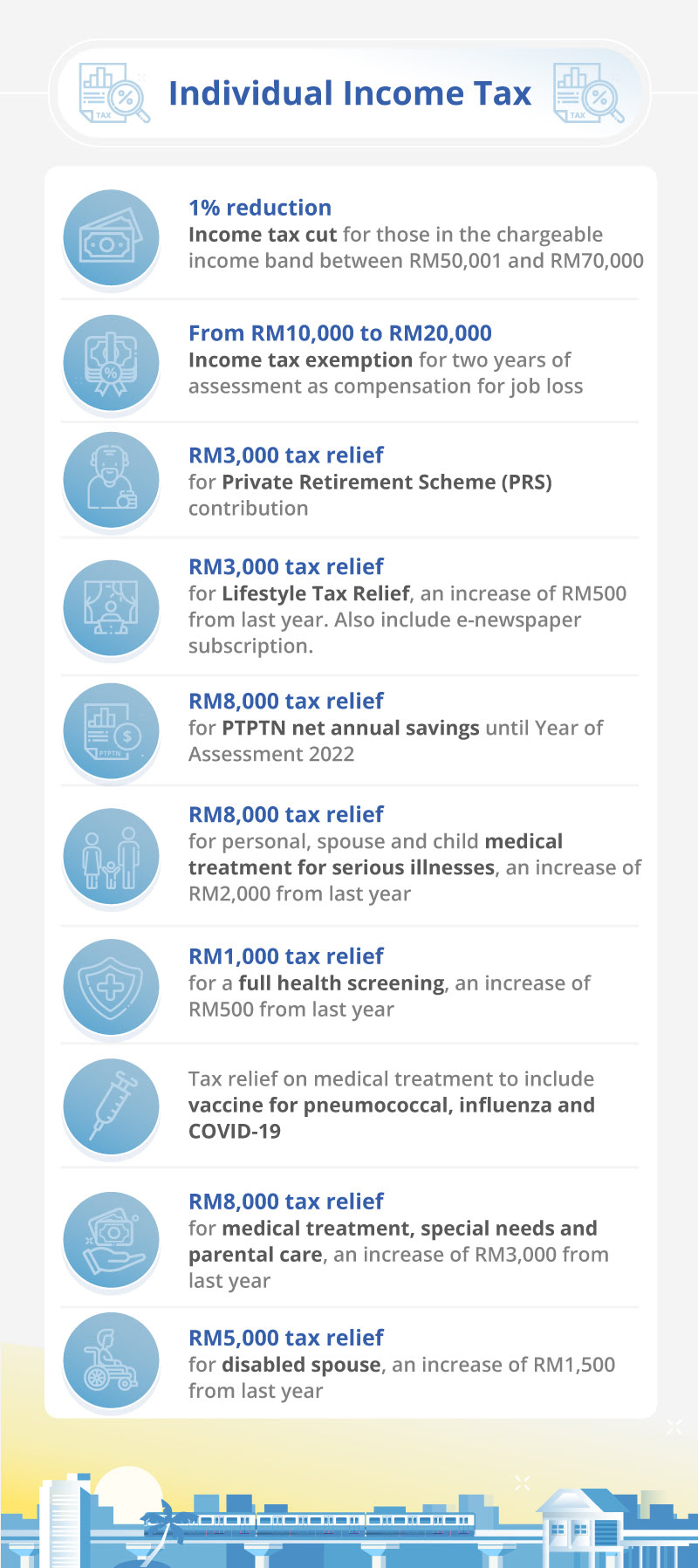Image resolution: width=698 pixels, height=1568 pixels.
Task: Click the hand holding money icon
Action: [111, 1239]
